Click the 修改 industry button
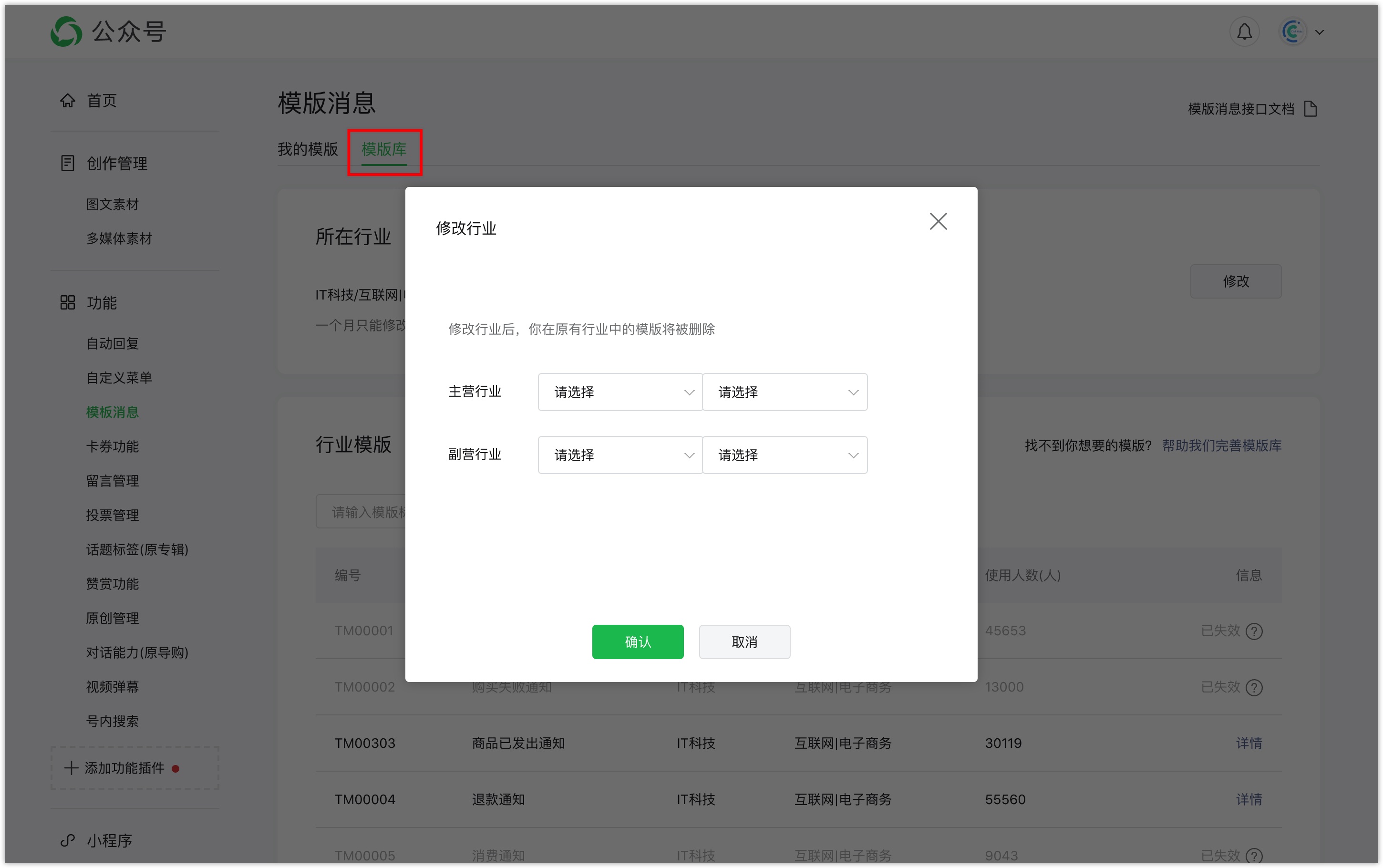This screenshot has height=868, width=1383. click(x=1236, y=281)
